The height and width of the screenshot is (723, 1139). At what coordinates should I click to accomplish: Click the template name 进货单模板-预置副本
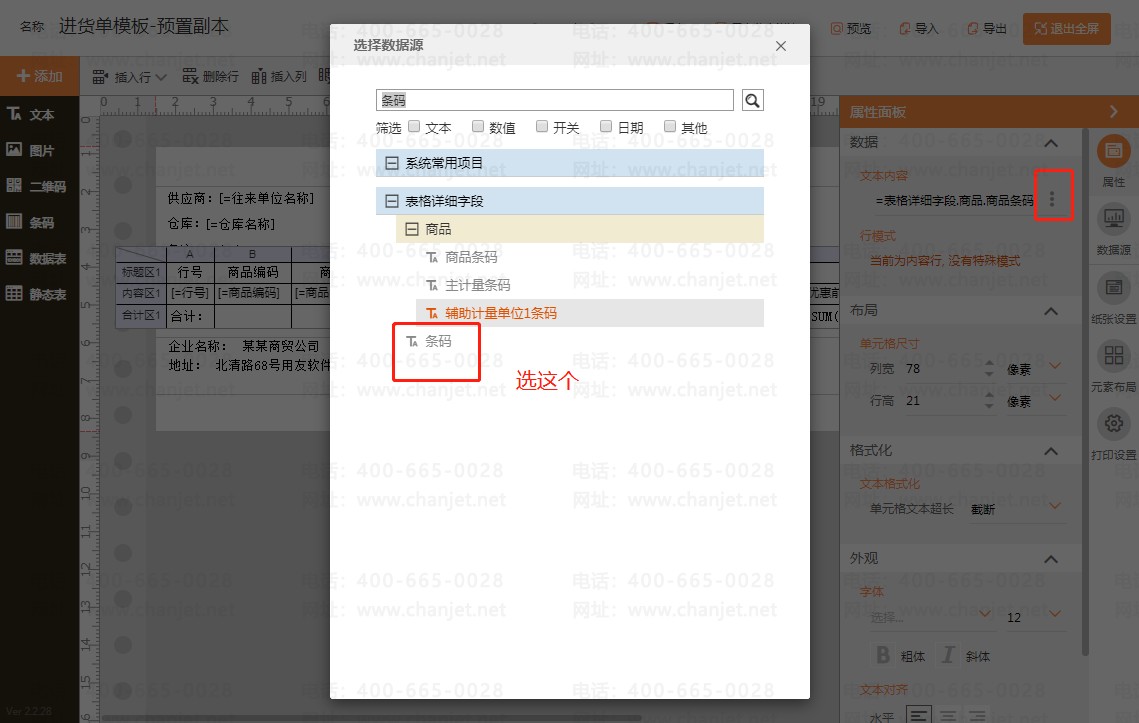(144, 27)
